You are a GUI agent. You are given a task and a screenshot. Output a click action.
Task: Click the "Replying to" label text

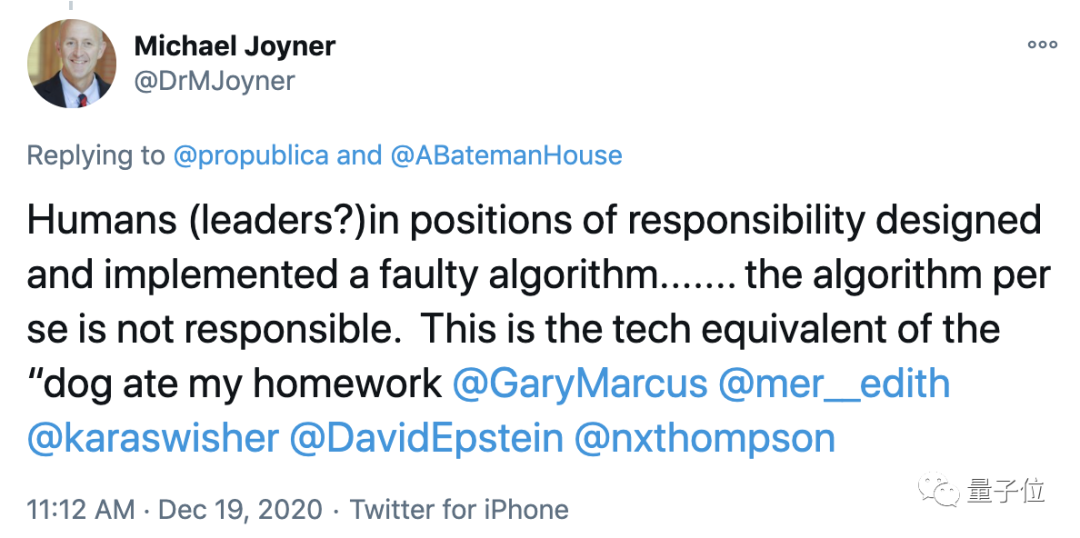[x=95, y=155]
